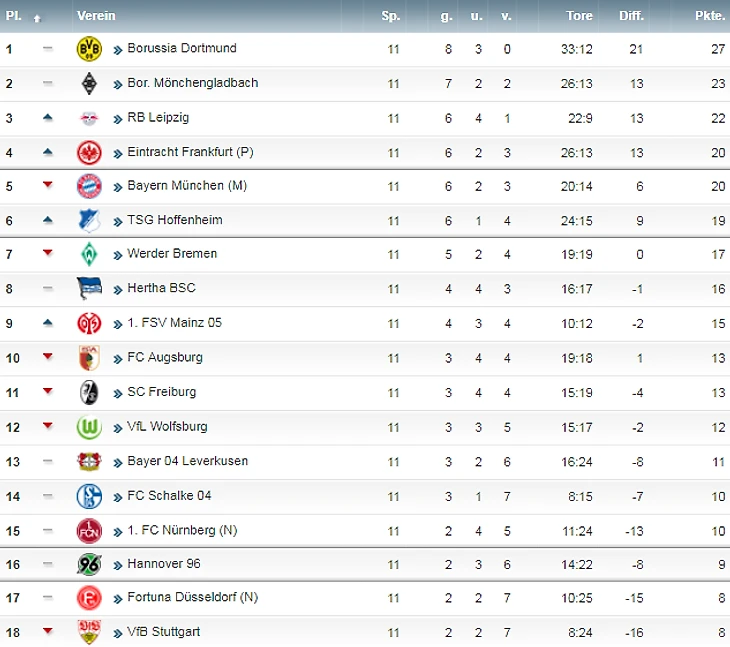
Task: Click the VfB Stuttgart club crest
Action: [90, 632]
